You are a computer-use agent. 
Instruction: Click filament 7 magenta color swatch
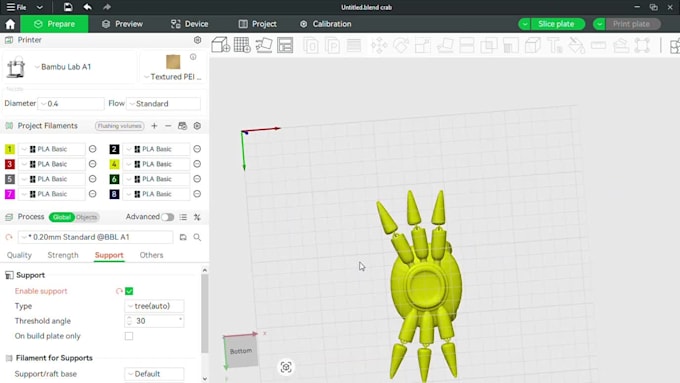click(10, 194)
